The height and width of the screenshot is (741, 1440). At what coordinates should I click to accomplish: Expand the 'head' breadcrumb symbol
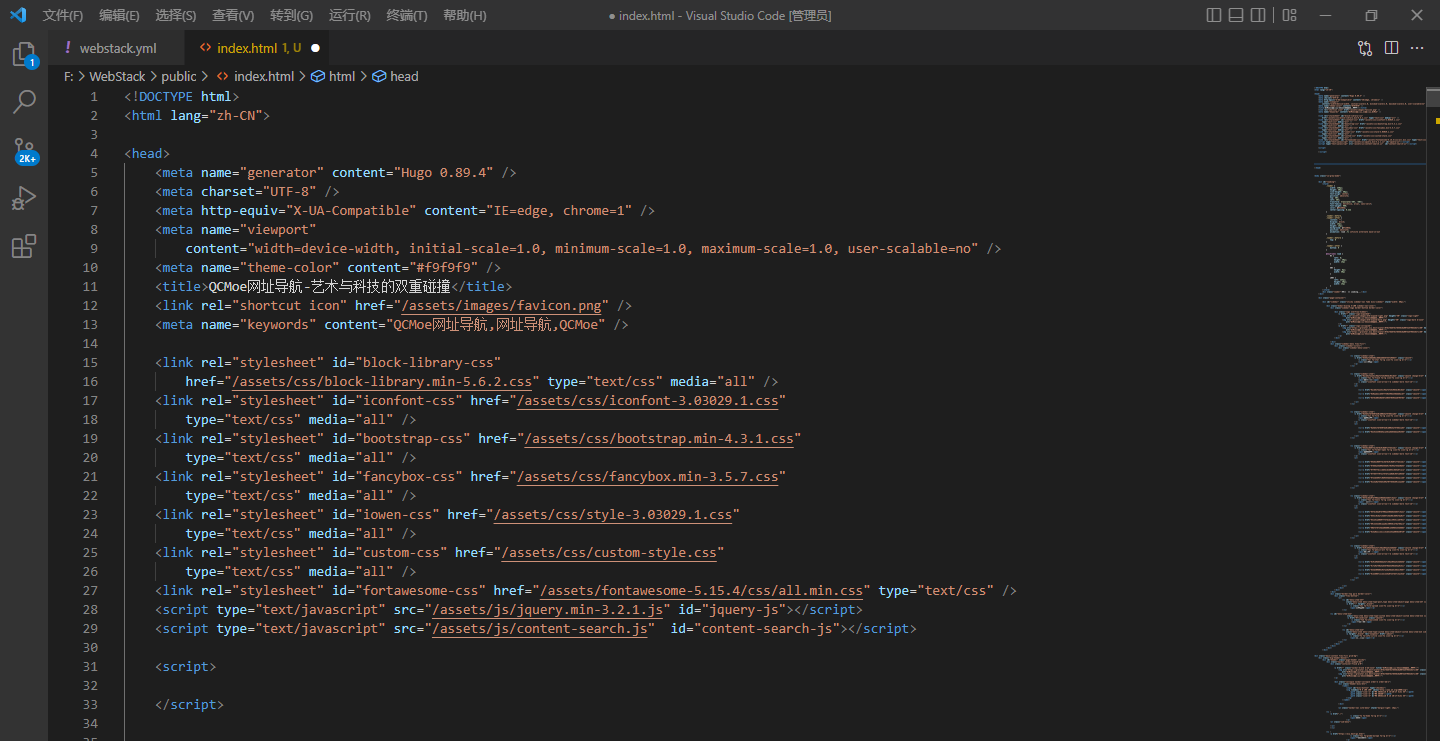[x=404, y=76]
